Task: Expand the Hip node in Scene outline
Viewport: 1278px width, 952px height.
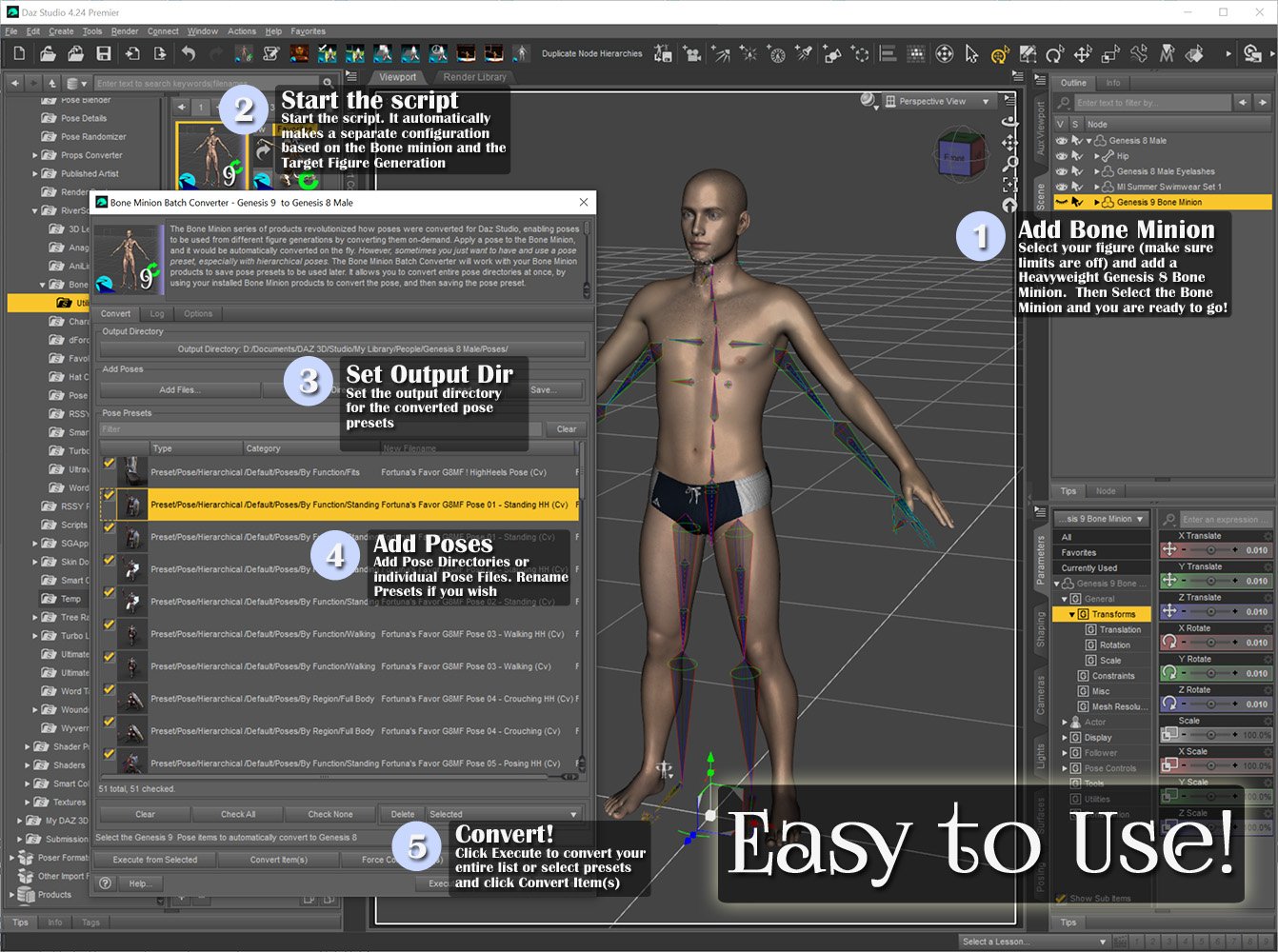Action: (1097, 156)
